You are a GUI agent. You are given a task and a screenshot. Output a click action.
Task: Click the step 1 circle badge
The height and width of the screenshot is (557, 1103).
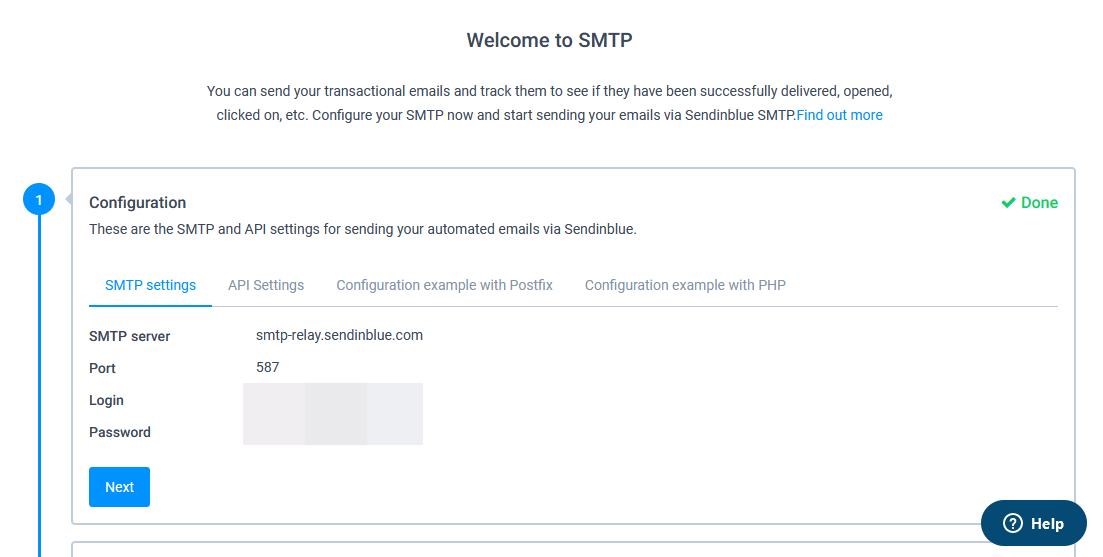click(39, 200)
